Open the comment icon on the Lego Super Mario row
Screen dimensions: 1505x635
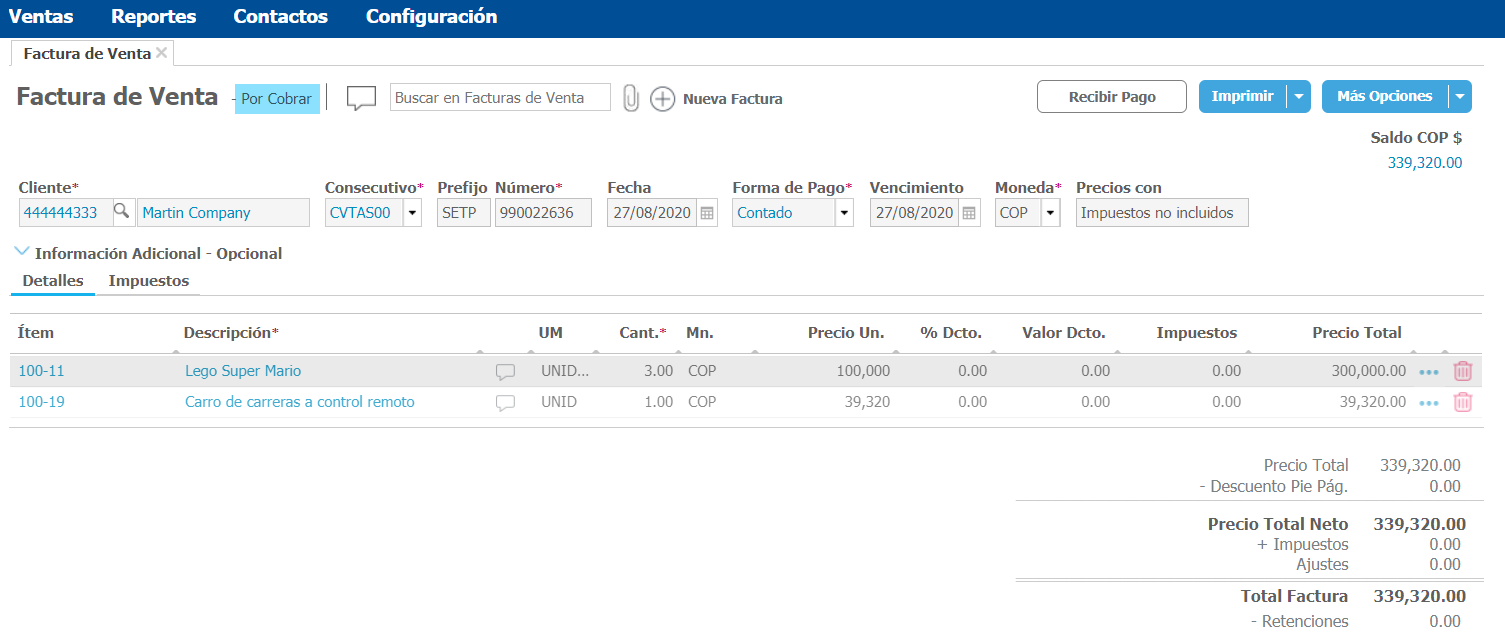[x=506, y=372]
